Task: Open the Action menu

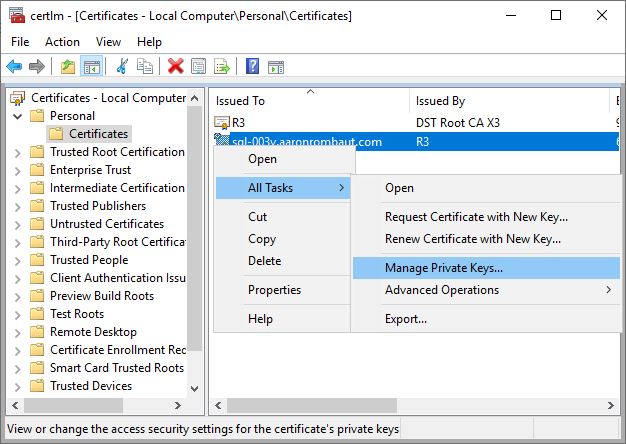Action: 62,42
